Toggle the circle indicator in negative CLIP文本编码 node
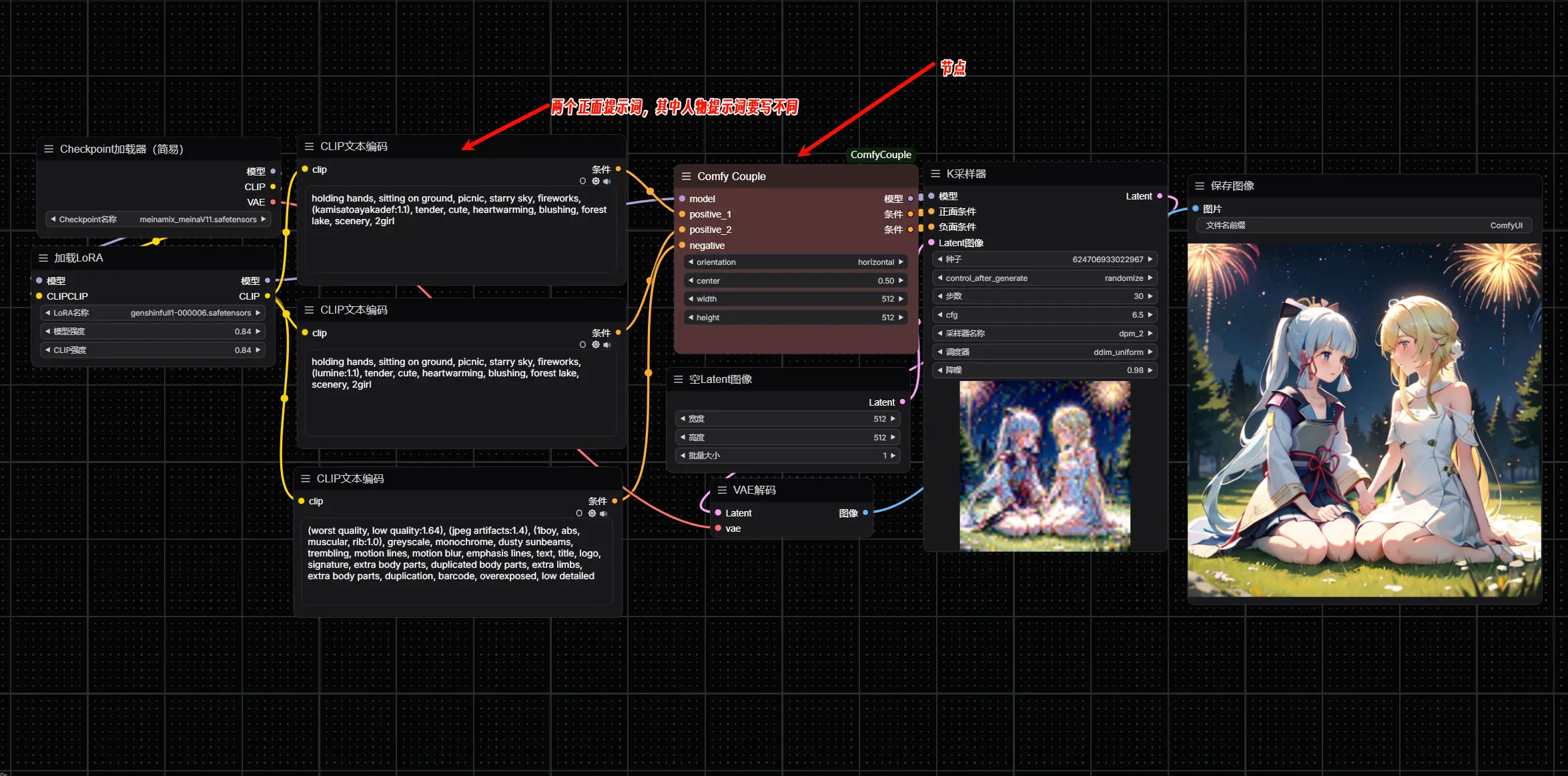This screenshot has height=776, width=1568. (579, 514)
